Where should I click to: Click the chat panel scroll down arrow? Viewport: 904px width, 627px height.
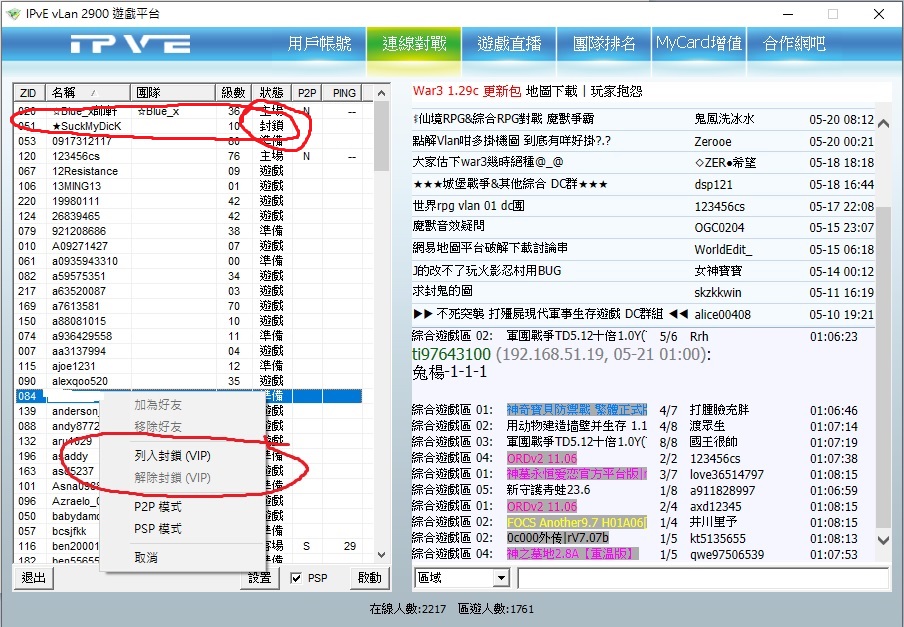pyautogui.click(x=883, y=540)
